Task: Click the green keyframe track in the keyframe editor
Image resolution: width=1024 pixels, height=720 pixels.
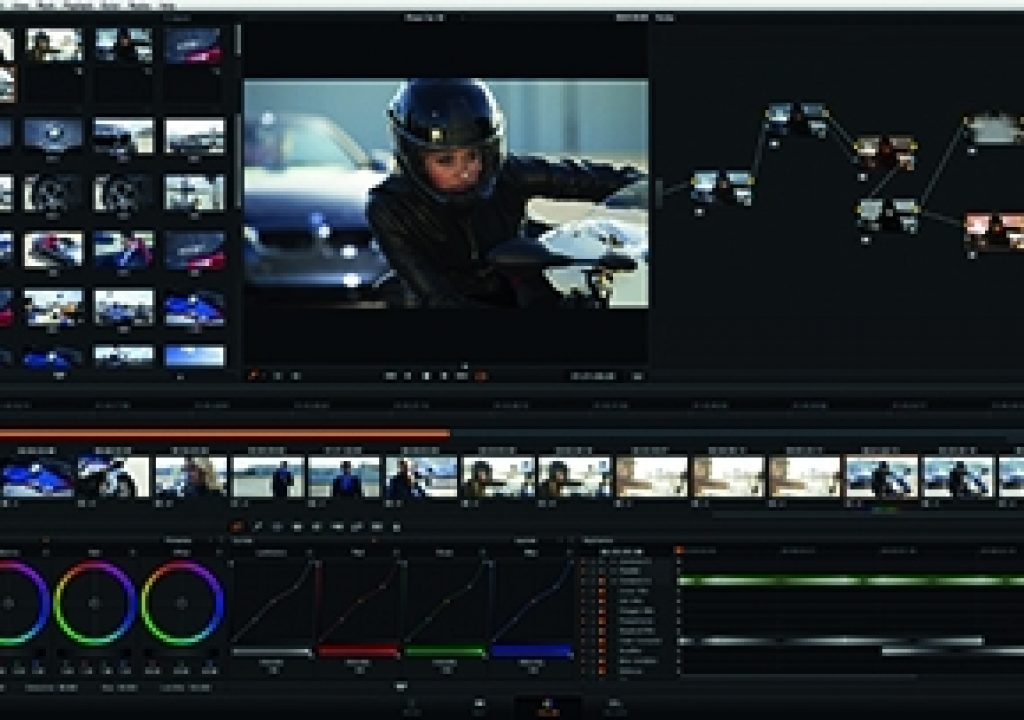Action: 851,580
